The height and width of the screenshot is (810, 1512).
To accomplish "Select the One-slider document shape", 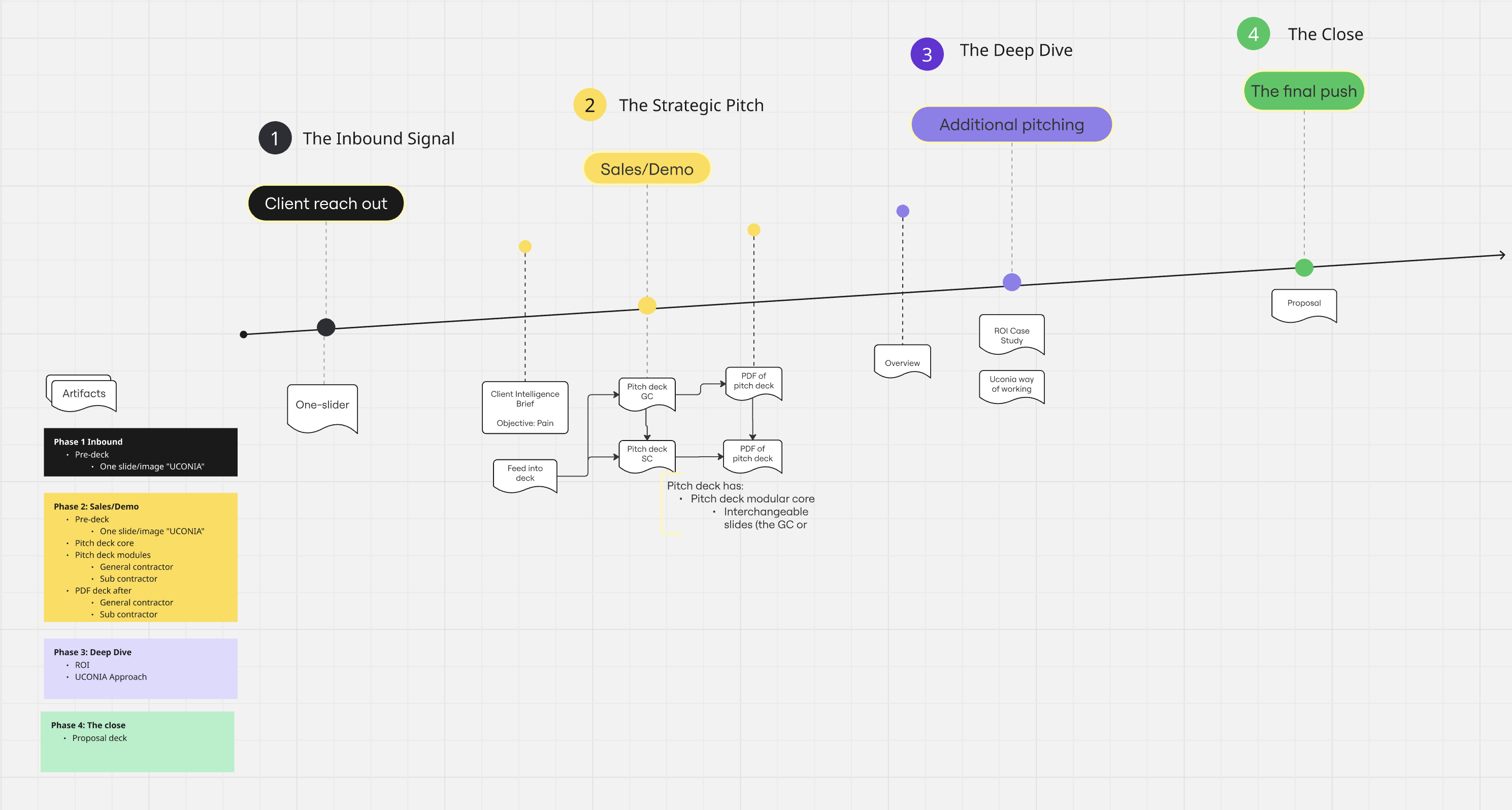I will pyautogui.click(x=322, y=406).
